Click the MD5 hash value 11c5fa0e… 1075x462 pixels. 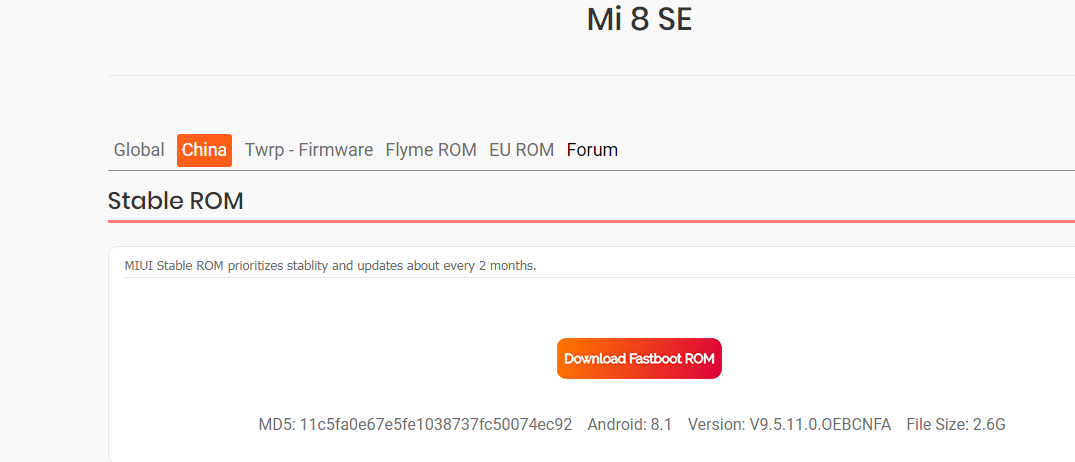(x=436, y=425)
